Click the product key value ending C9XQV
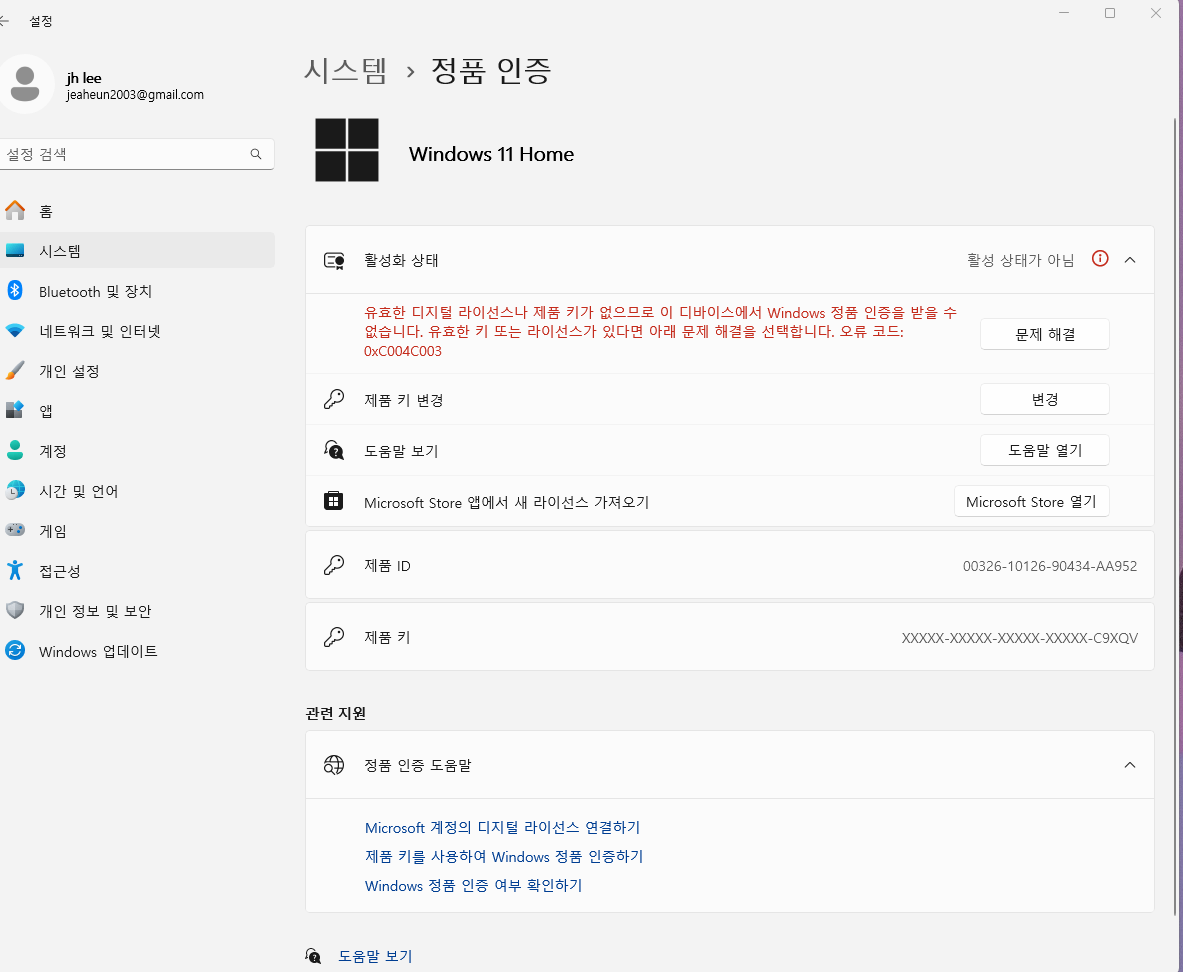 coord(1019,638)
